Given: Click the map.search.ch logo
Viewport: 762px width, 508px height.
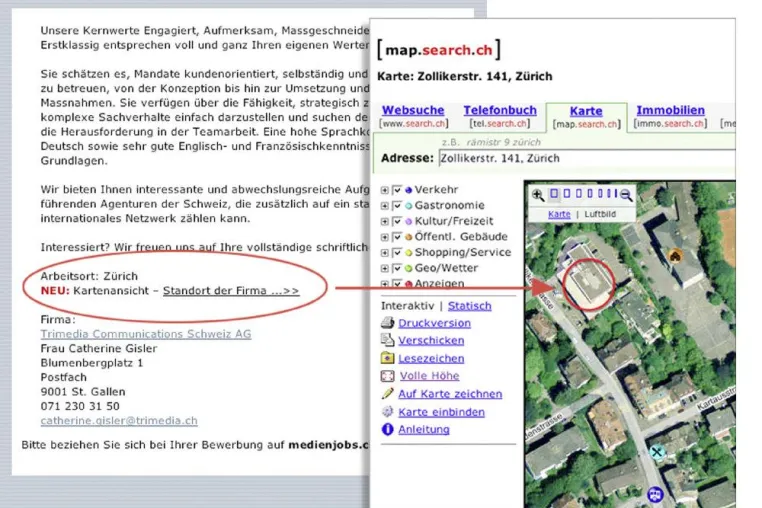Looking at the screenshot, I should coord(439,50).
